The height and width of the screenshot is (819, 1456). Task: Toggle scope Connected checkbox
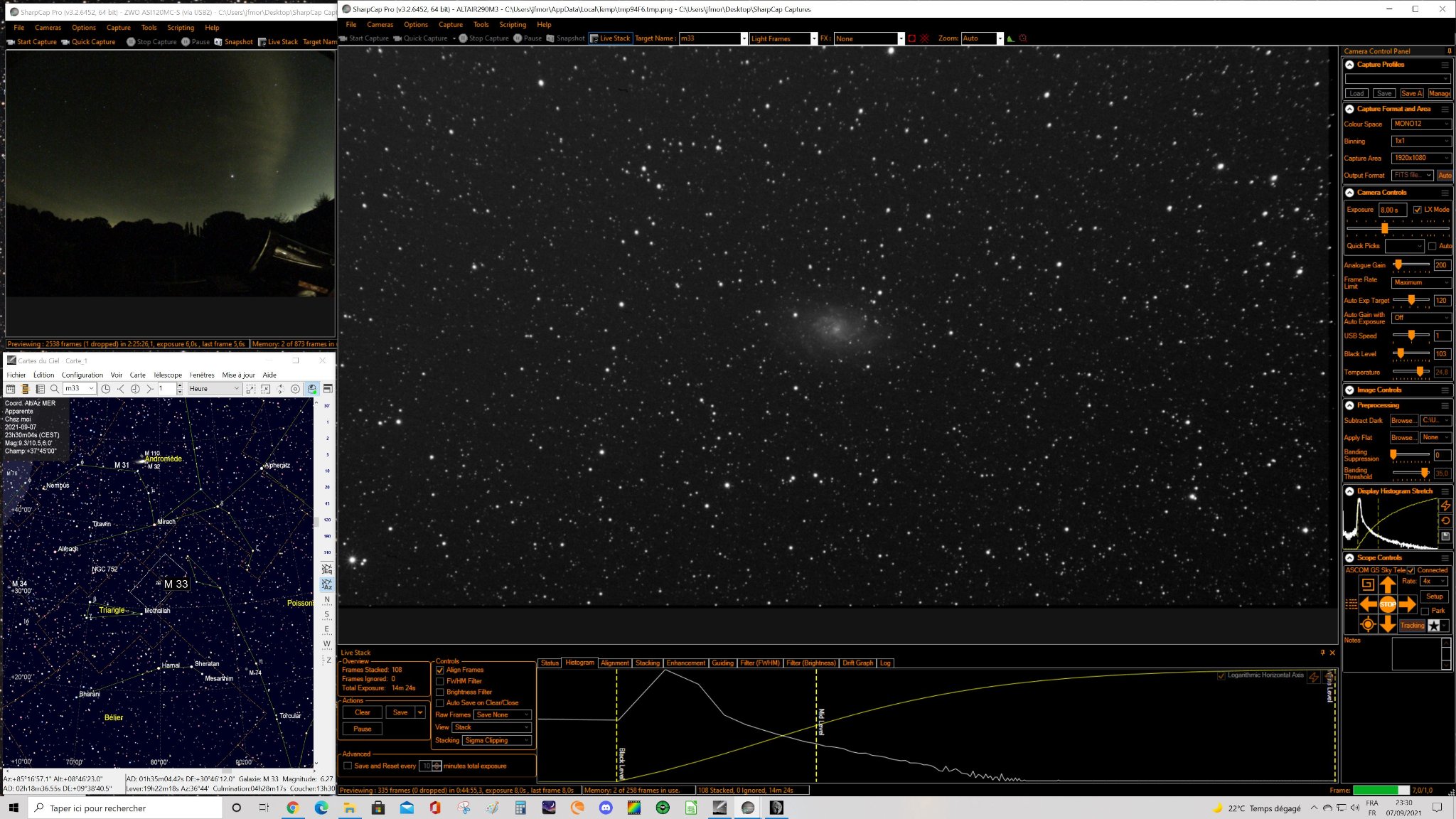tap(1410, 570)
